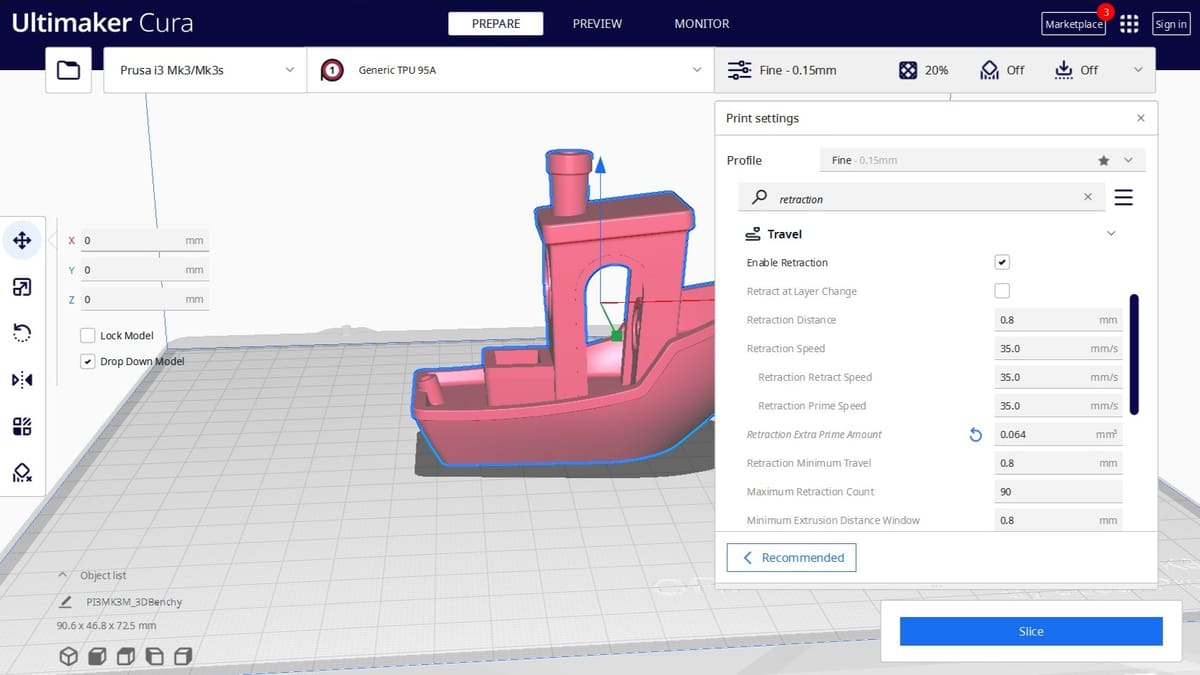Switch to front view cube
Image resolution: width=1200 pixels, height=675 pixels.
pos(97,656)
